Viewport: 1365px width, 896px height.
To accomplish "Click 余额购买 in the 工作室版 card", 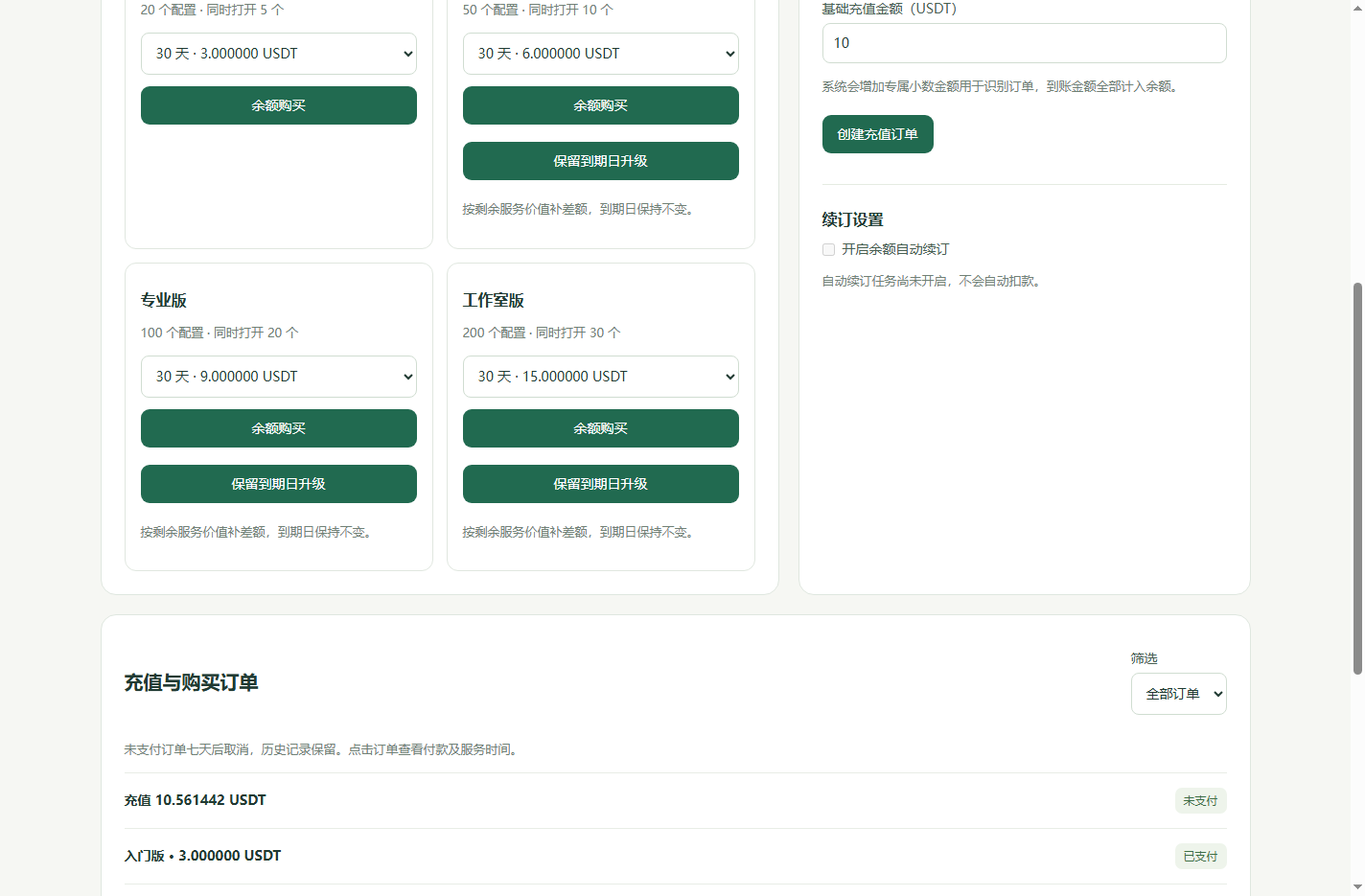I will 601,428.
